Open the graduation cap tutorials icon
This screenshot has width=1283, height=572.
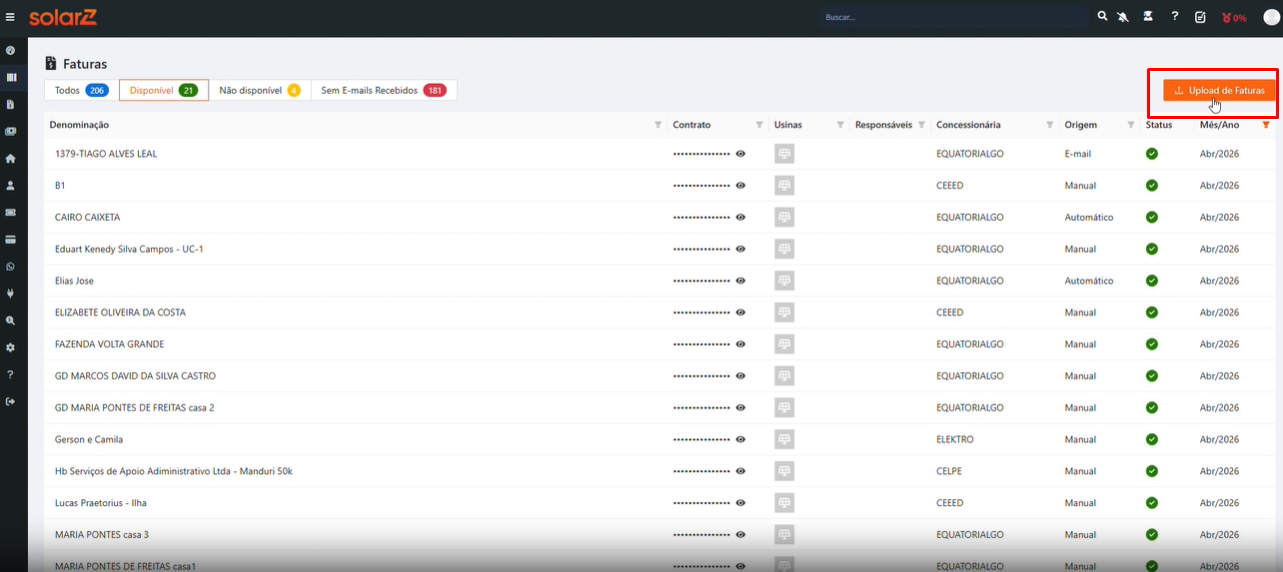pyautogui.click(x=1148, y=17)
